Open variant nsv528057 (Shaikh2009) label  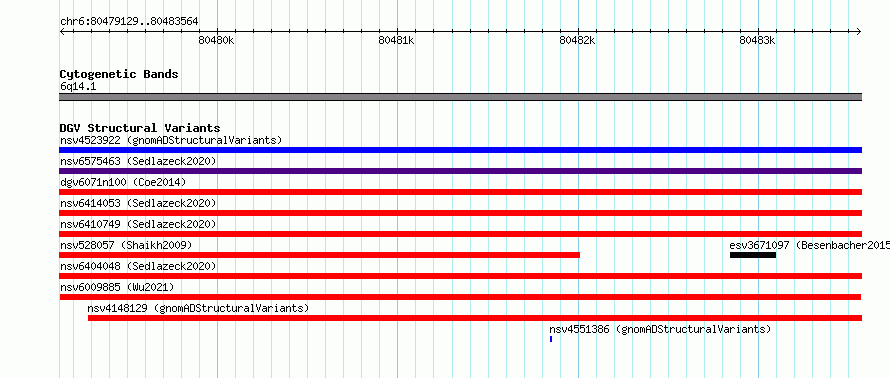(126, 245)
